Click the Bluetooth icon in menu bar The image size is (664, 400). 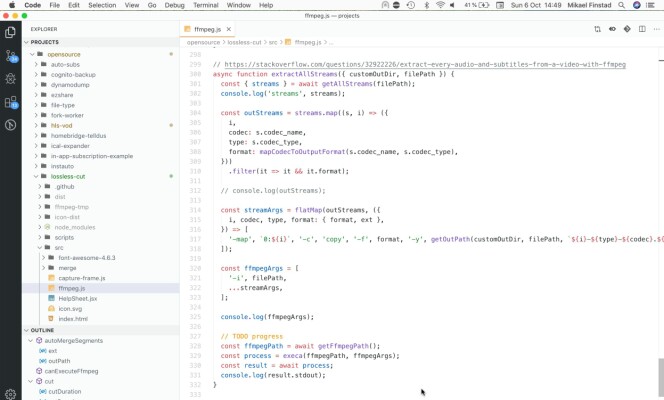pyautogui.click(x=427, y=5)
